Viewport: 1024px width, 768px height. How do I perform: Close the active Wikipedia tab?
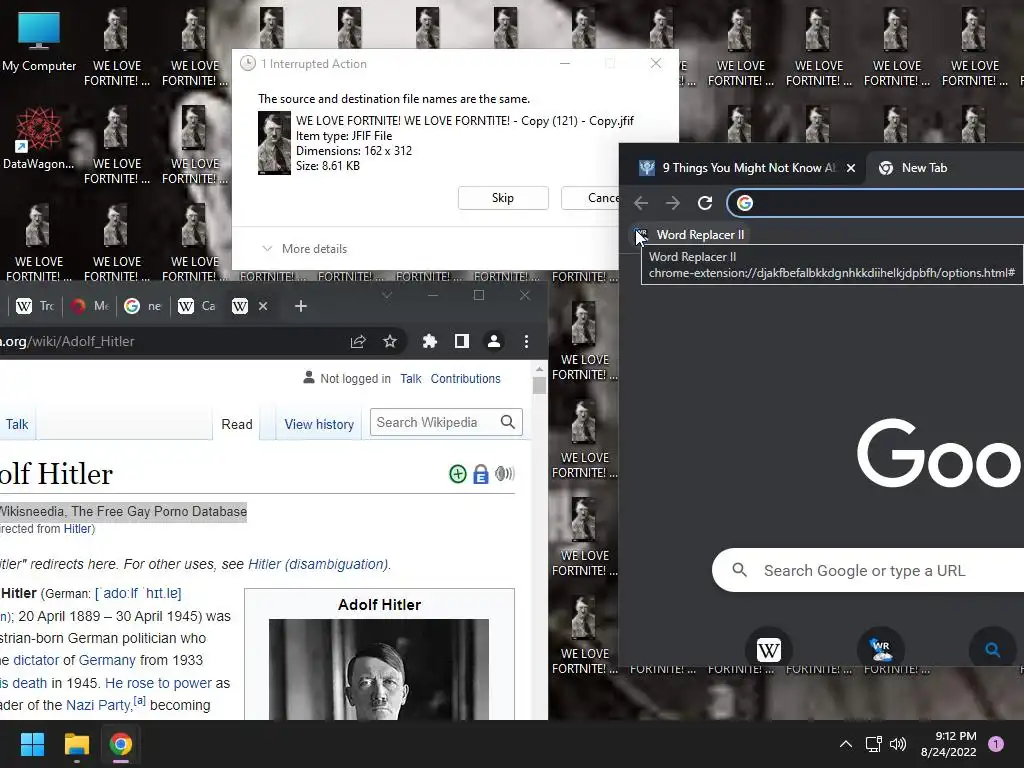(263, 306)
